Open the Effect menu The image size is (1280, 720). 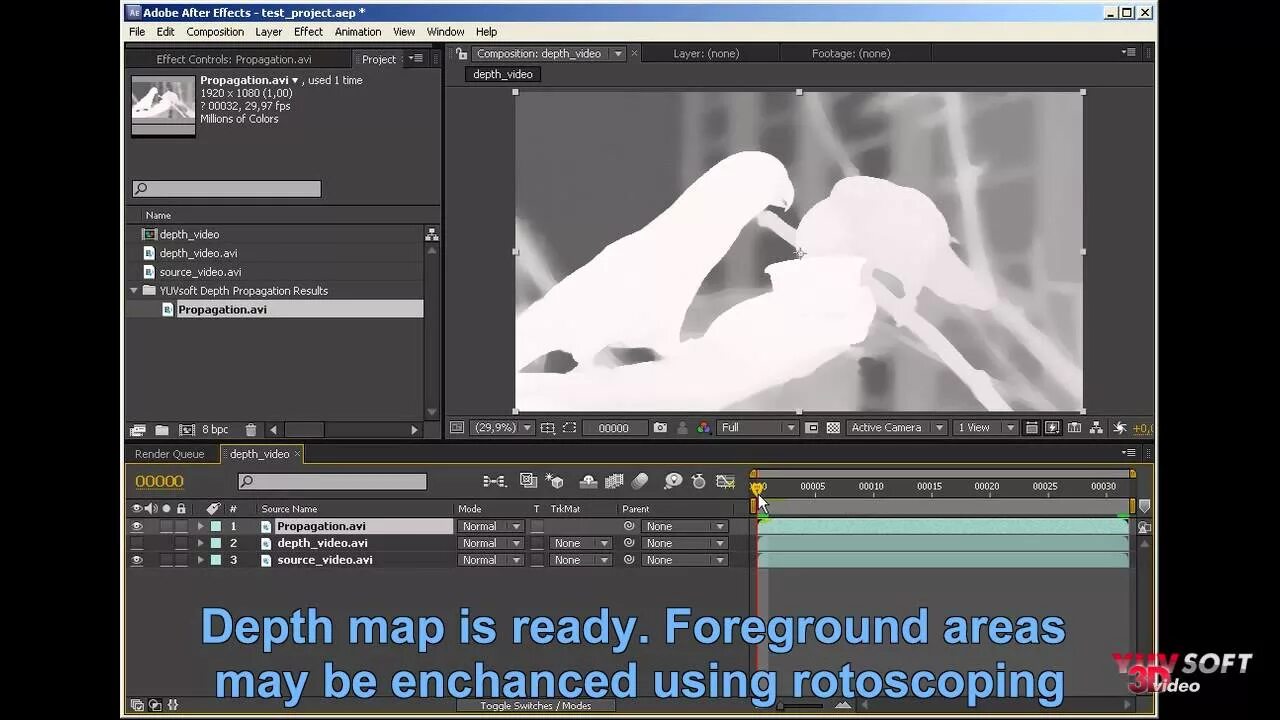308,32
